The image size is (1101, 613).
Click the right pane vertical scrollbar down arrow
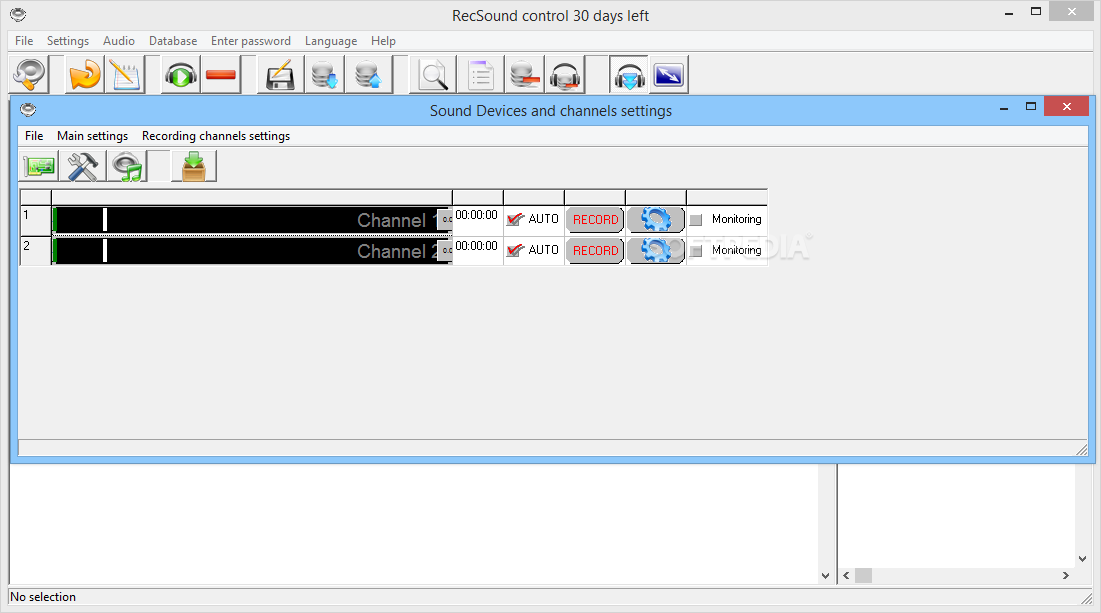[x=1082, y=559]
